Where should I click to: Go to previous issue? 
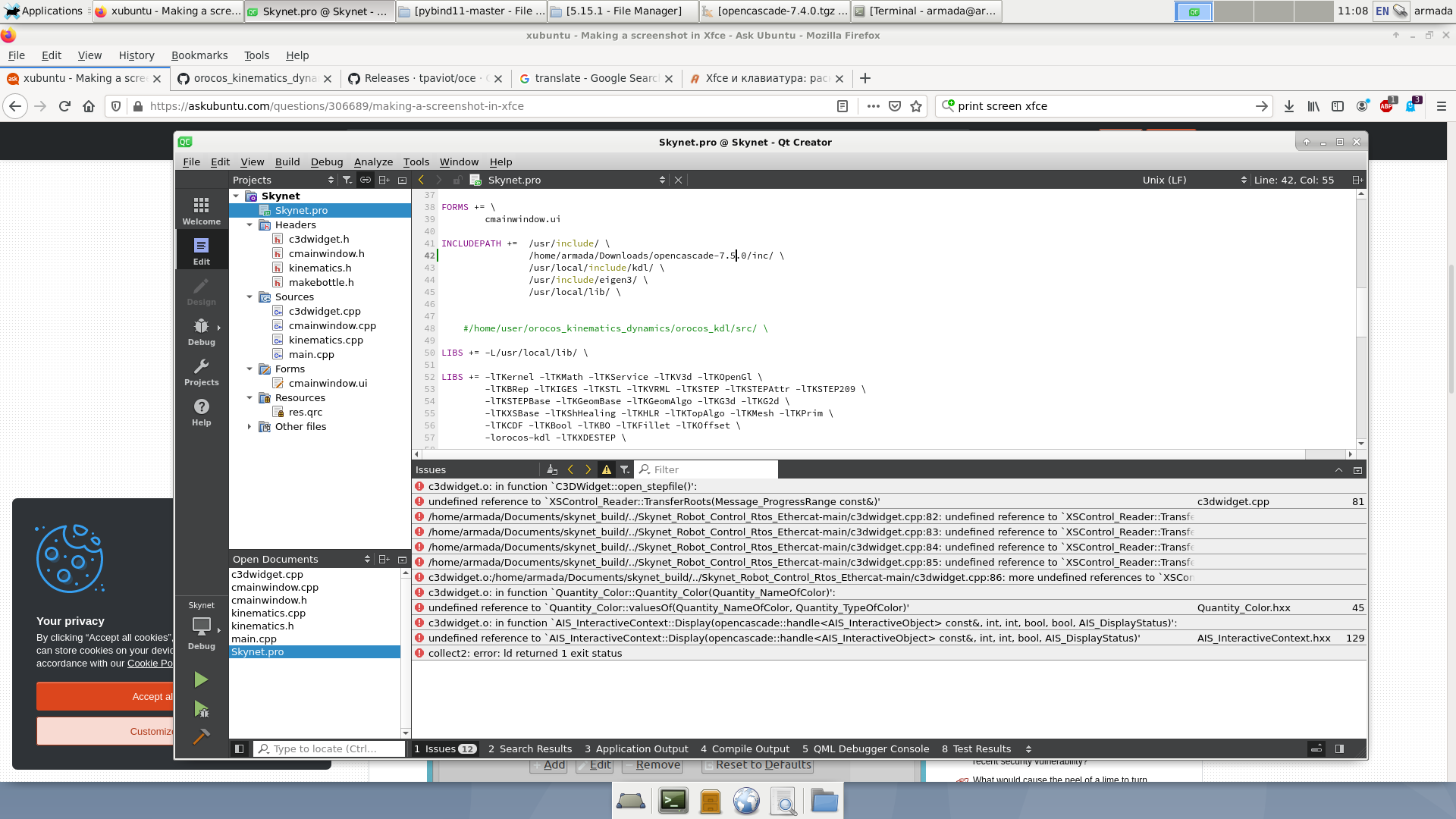570,469
